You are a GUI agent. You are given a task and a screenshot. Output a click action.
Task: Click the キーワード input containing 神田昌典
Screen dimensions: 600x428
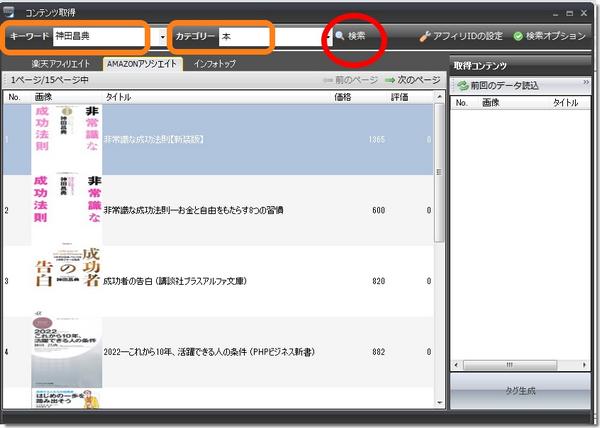pyautogui.click(x=103, y=37)
